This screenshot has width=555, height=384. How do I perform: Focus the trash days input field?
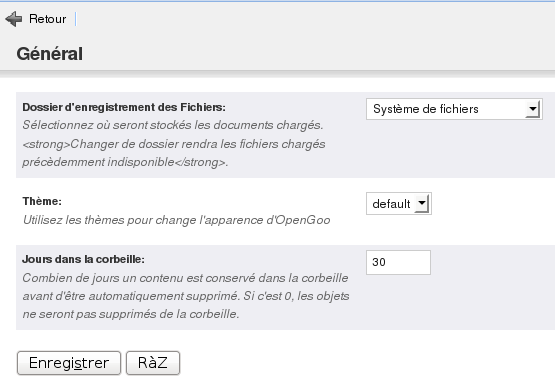(398, 262)
